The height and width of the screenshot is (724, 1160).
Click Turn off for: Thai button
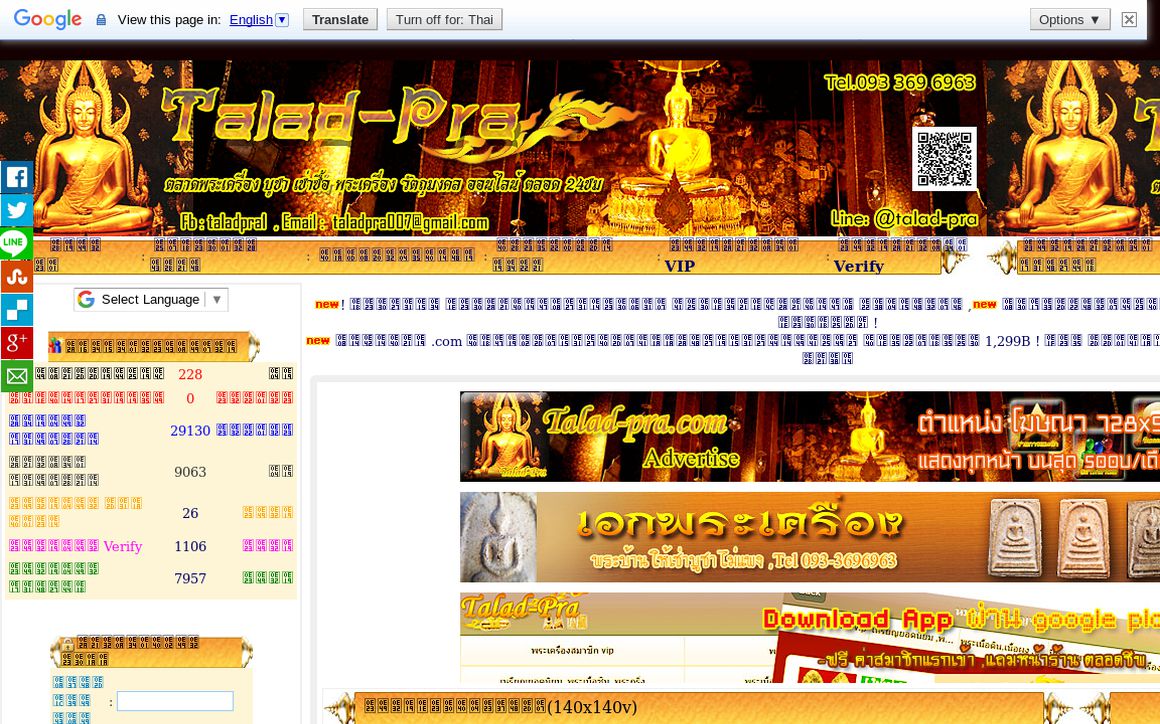coord(444,19)
